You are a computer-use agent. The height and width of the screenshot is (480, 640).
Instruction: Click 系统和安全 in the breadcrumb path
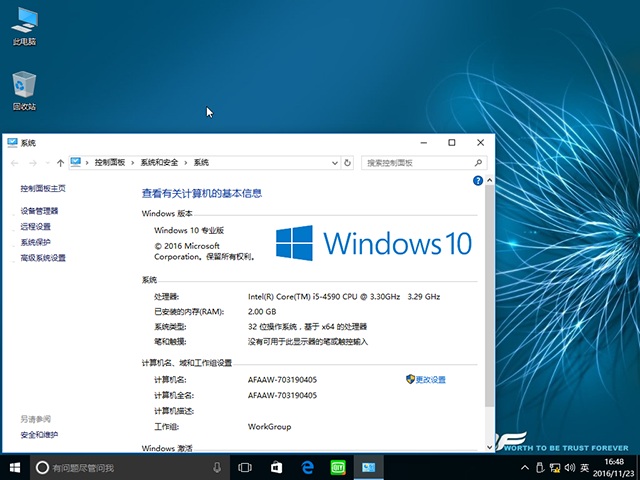pos(159,162)
